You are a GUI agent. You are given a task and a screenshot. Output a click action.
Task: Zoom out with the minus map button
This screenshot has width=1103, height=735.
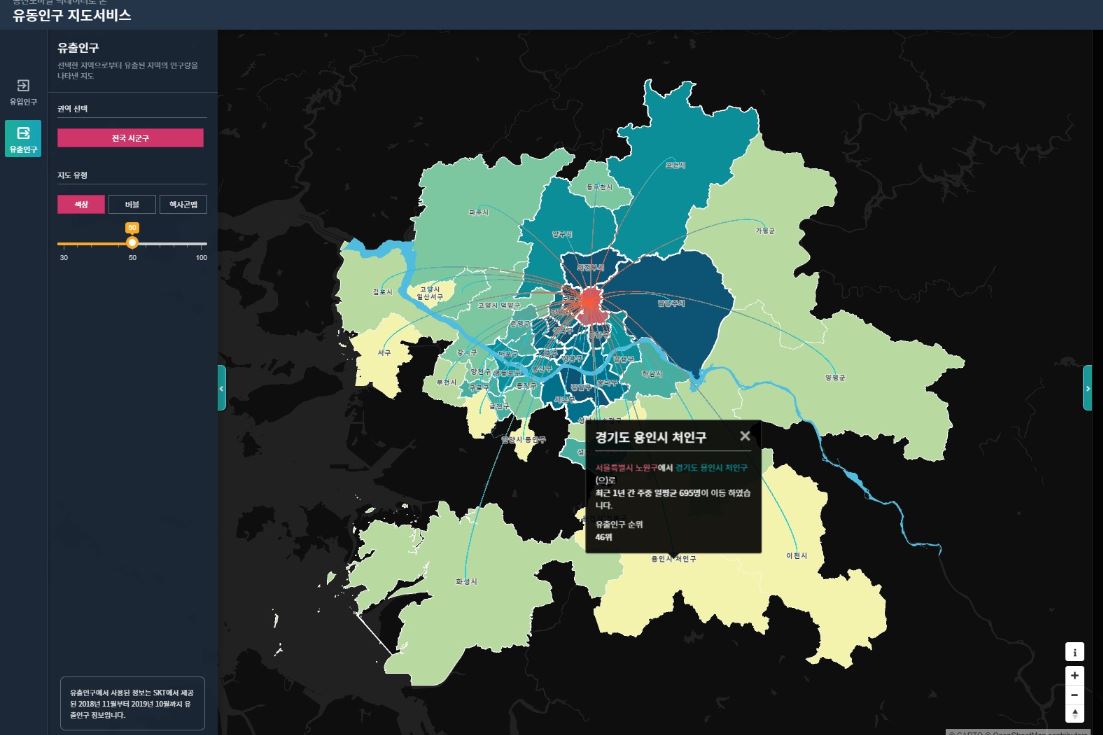pyautogui.click(x=1075, y=695)
